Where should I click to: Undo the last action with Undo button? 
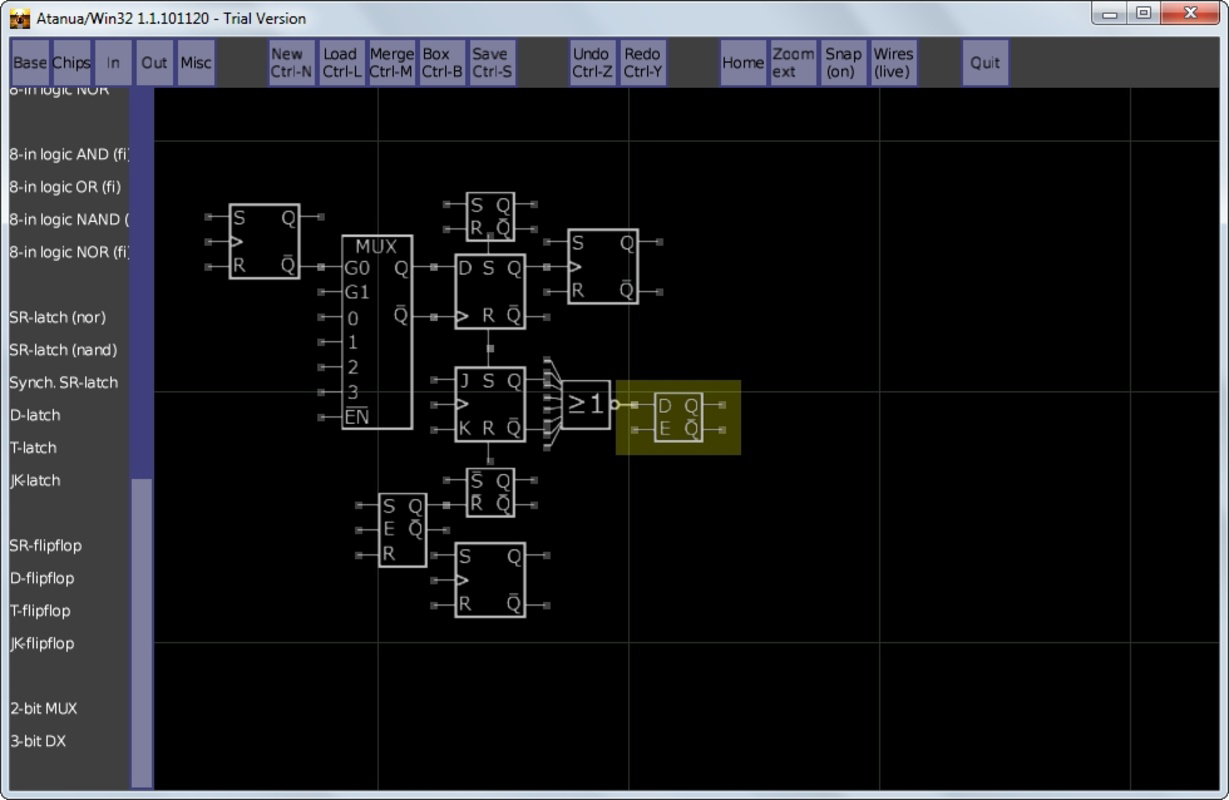(592, 63)
